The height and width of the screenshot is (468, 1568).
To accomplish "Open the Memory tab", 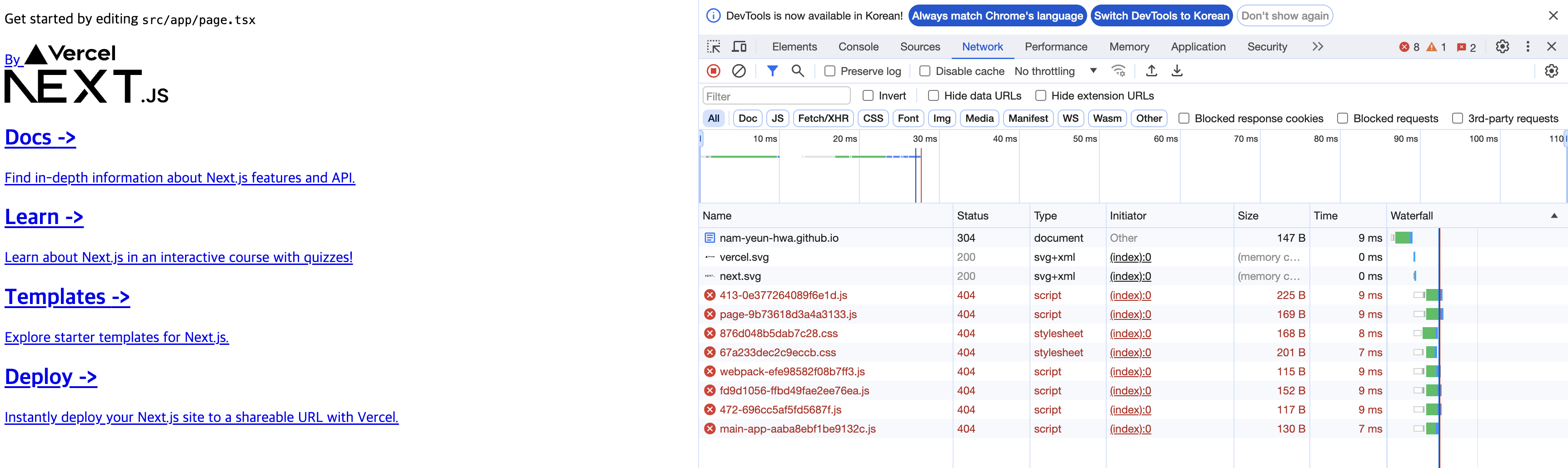I will [x=1129, y=47].
